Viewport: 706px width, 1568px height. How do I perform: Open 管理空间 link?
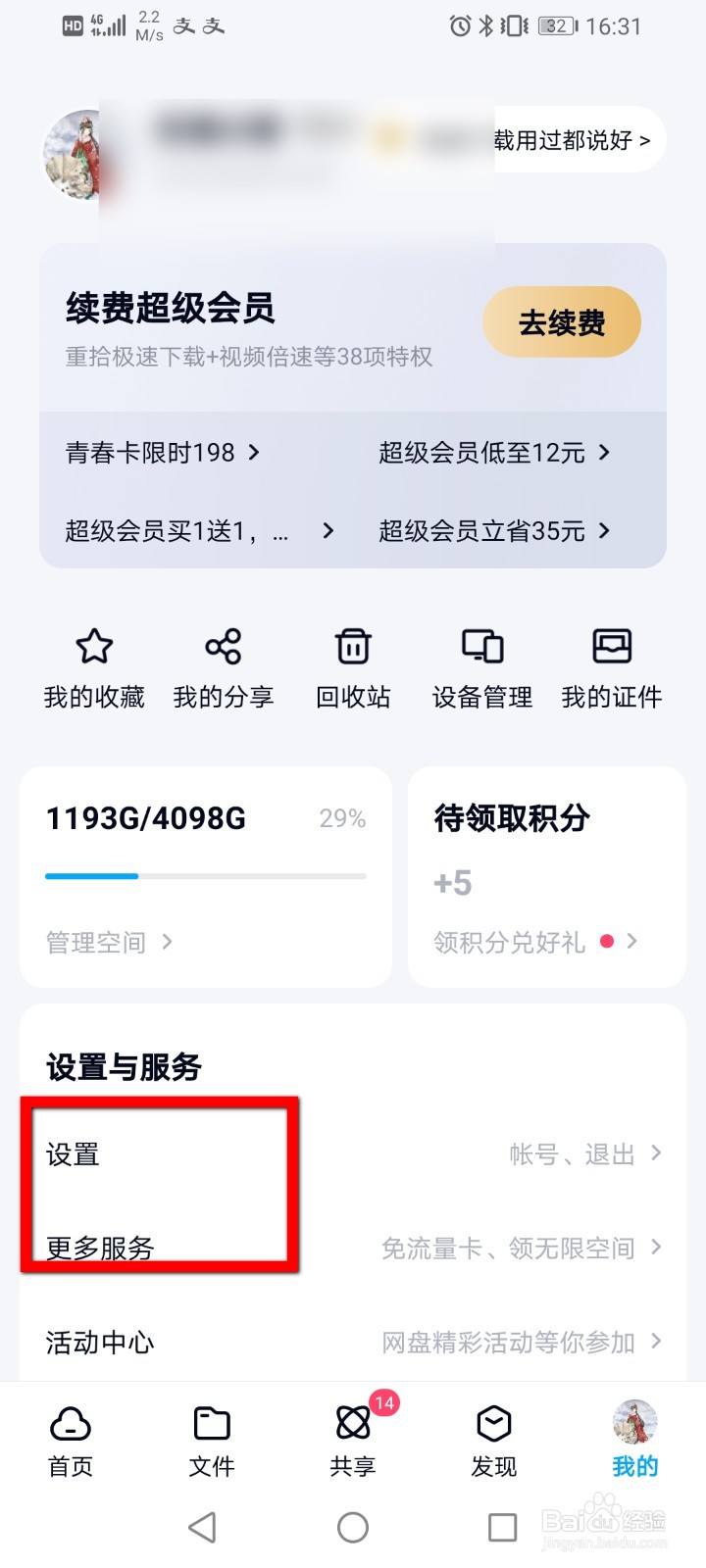tap(109, 942)
